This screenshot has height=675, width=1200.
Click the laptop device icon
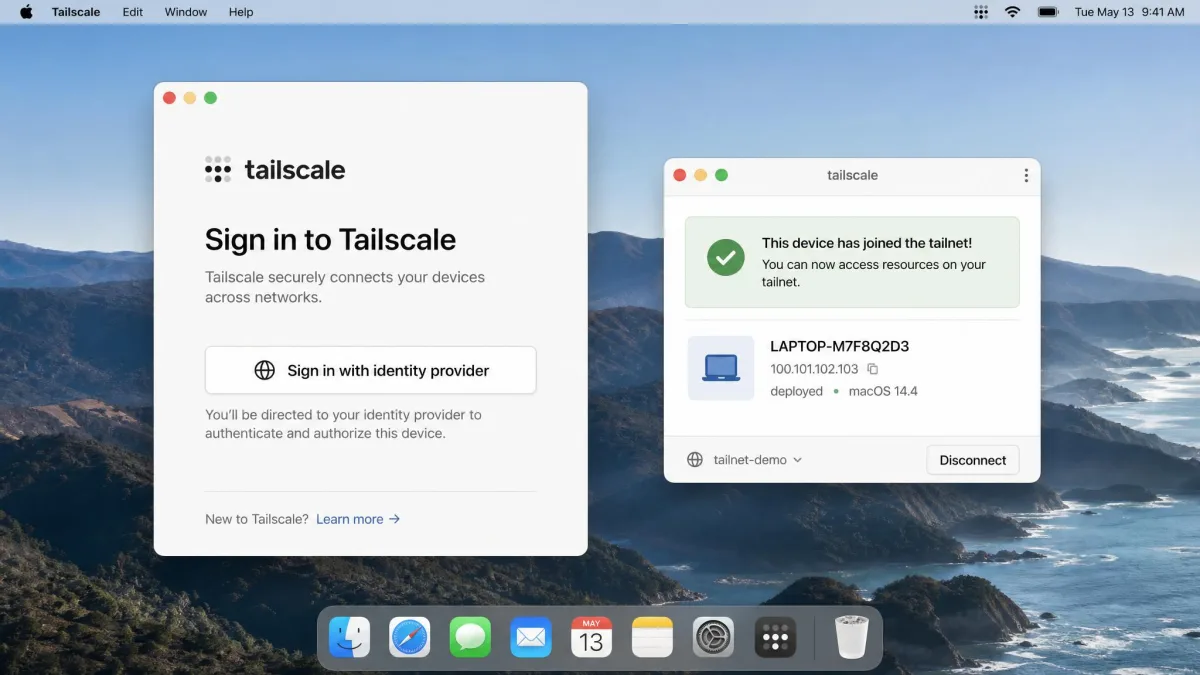point(721,368)
